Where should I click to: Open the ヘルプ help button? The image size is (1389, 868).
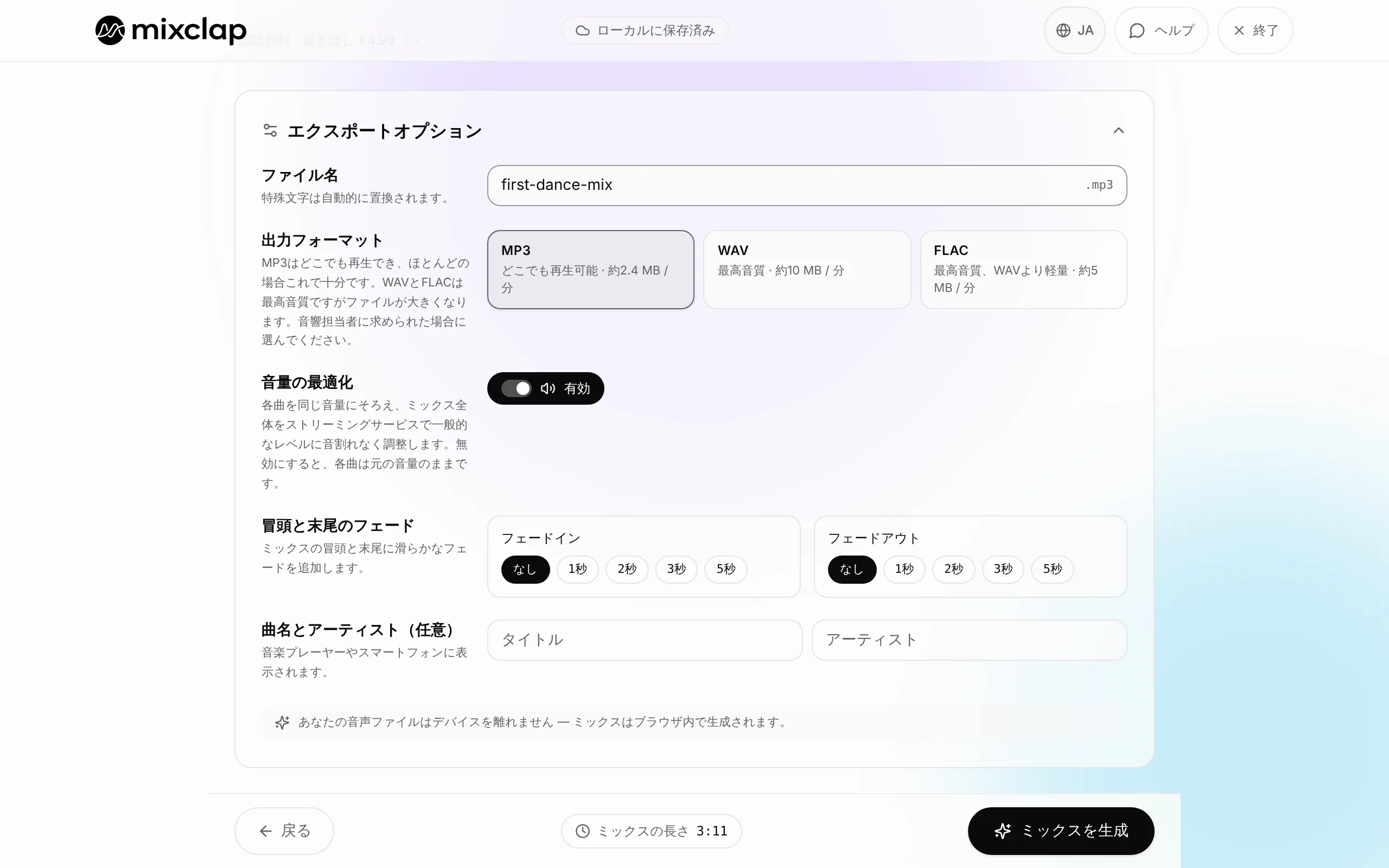(x=1161, y=30)
